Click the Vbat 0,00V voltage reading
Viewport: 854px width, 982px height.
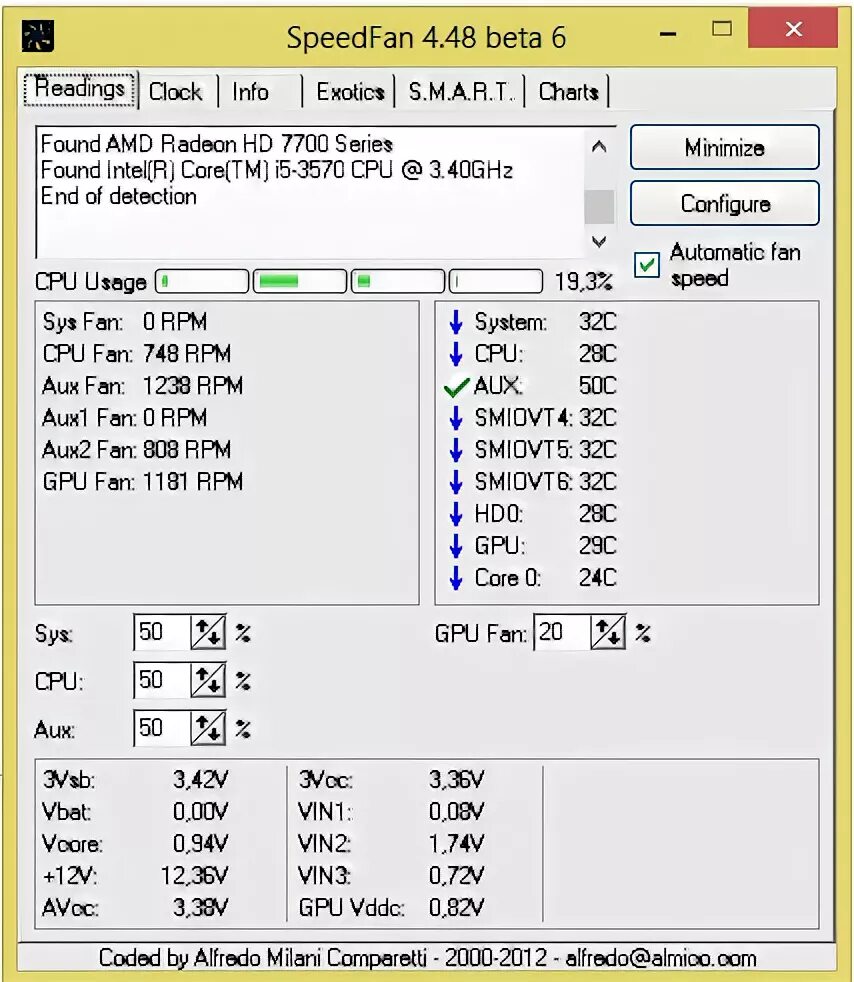[135, 812]
